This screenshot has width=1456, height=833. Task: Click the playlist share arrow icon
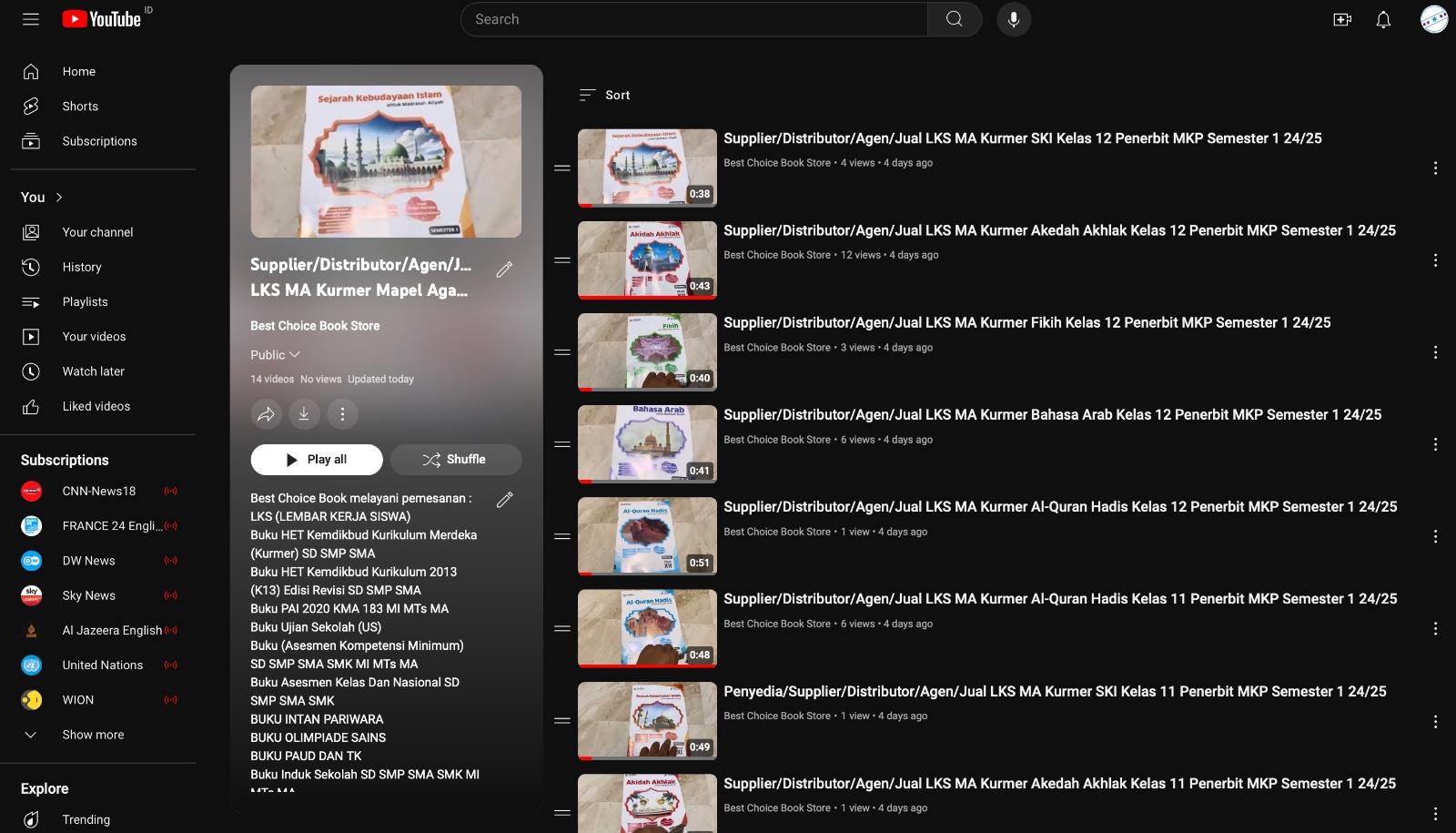[266, 414]
